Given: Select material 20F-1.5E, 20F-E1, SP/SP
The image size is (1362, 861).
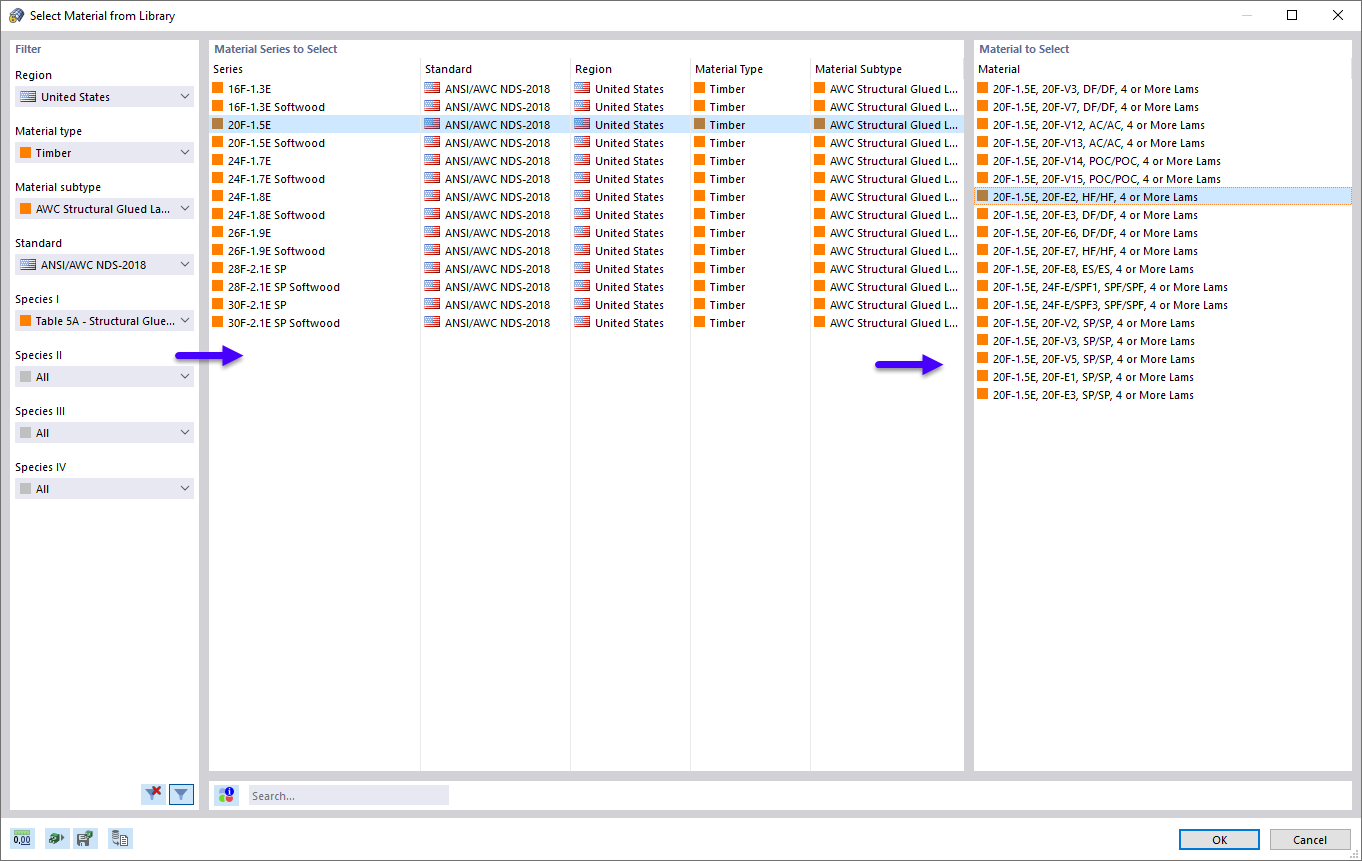Looking at the screenshot, I should 1163,377.
